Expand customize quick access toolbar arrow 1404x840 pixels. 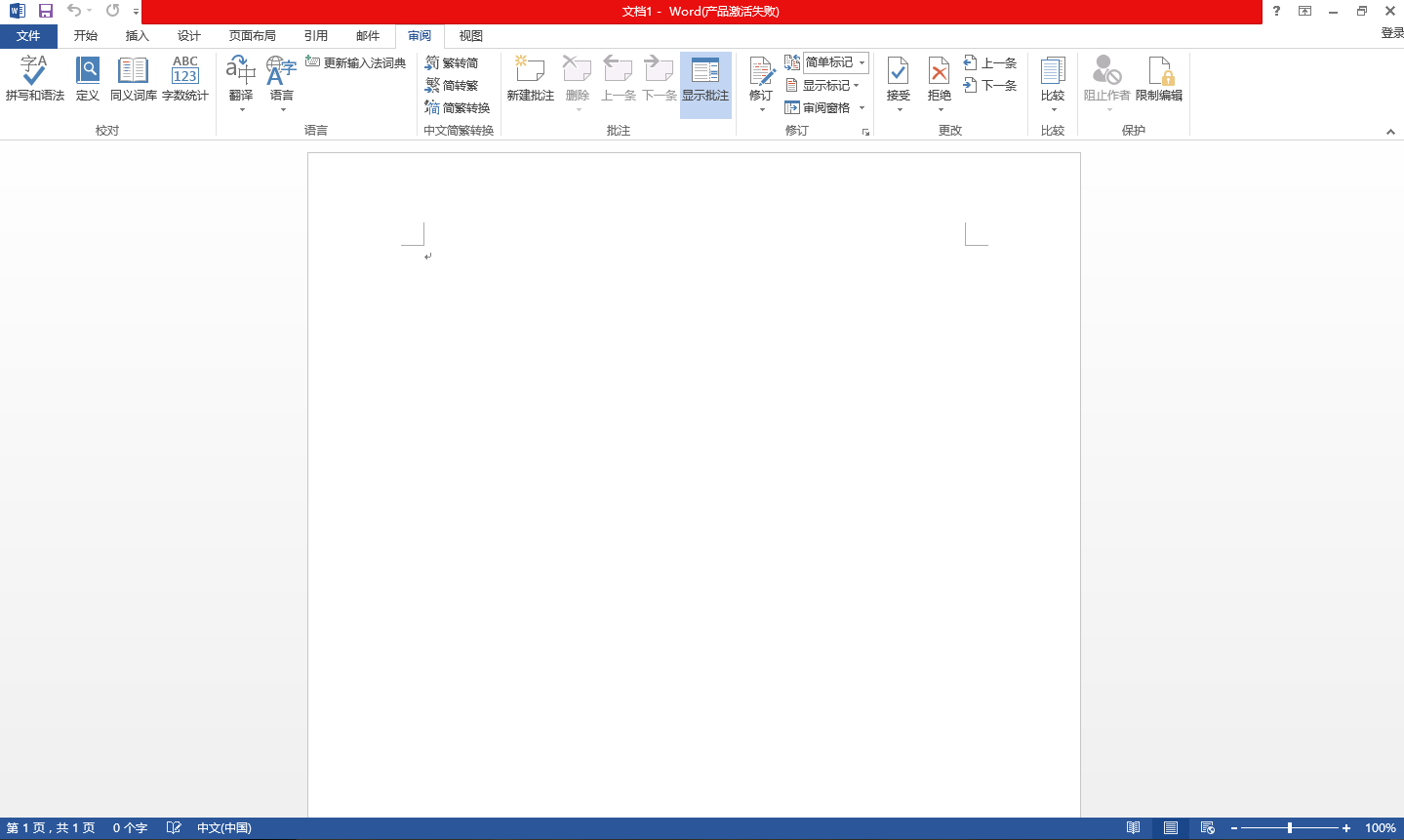pyautogui.click(x=136, y=12)
